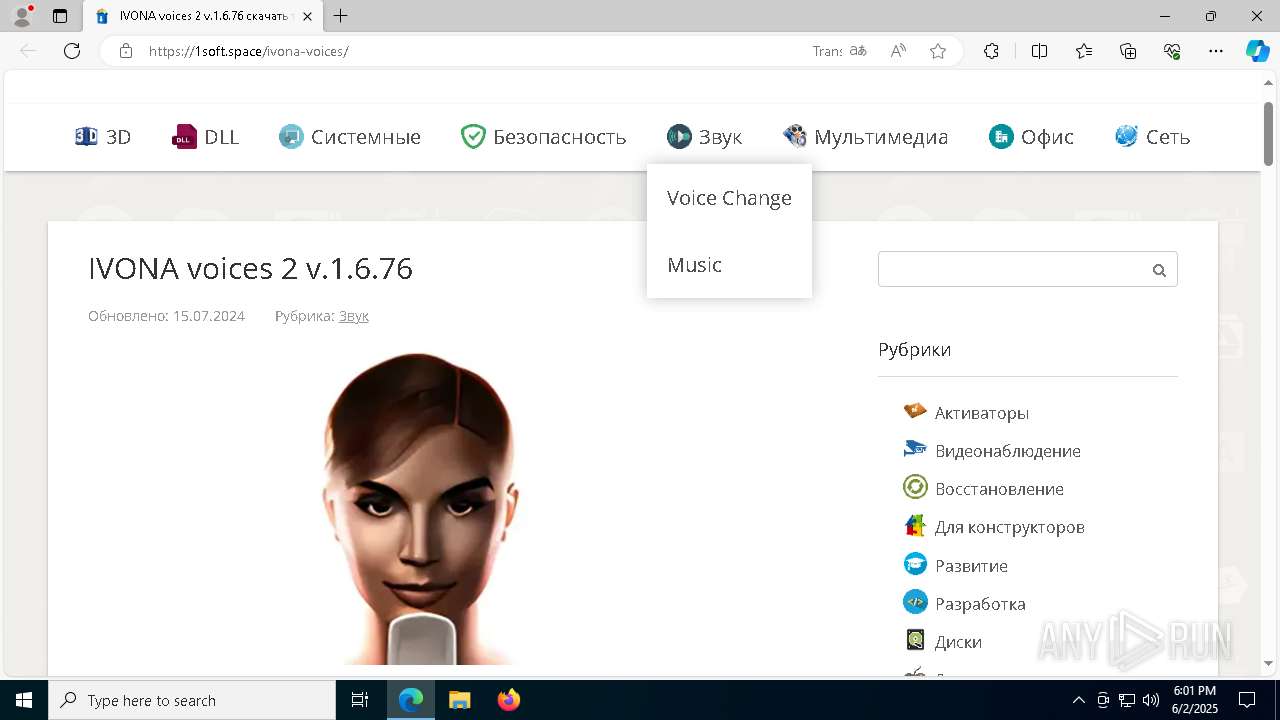Click the Для конструкторов blocks icon
1280x720 pixels.
pos(915,525)
